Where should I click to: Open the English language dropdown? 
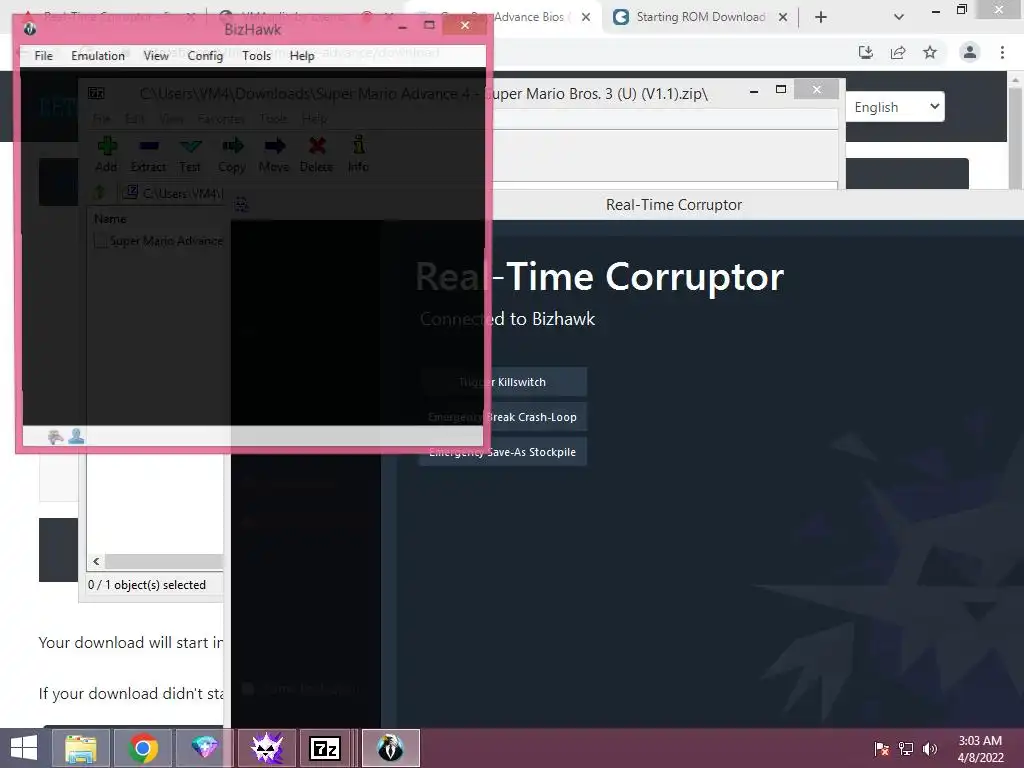point(895,106)
